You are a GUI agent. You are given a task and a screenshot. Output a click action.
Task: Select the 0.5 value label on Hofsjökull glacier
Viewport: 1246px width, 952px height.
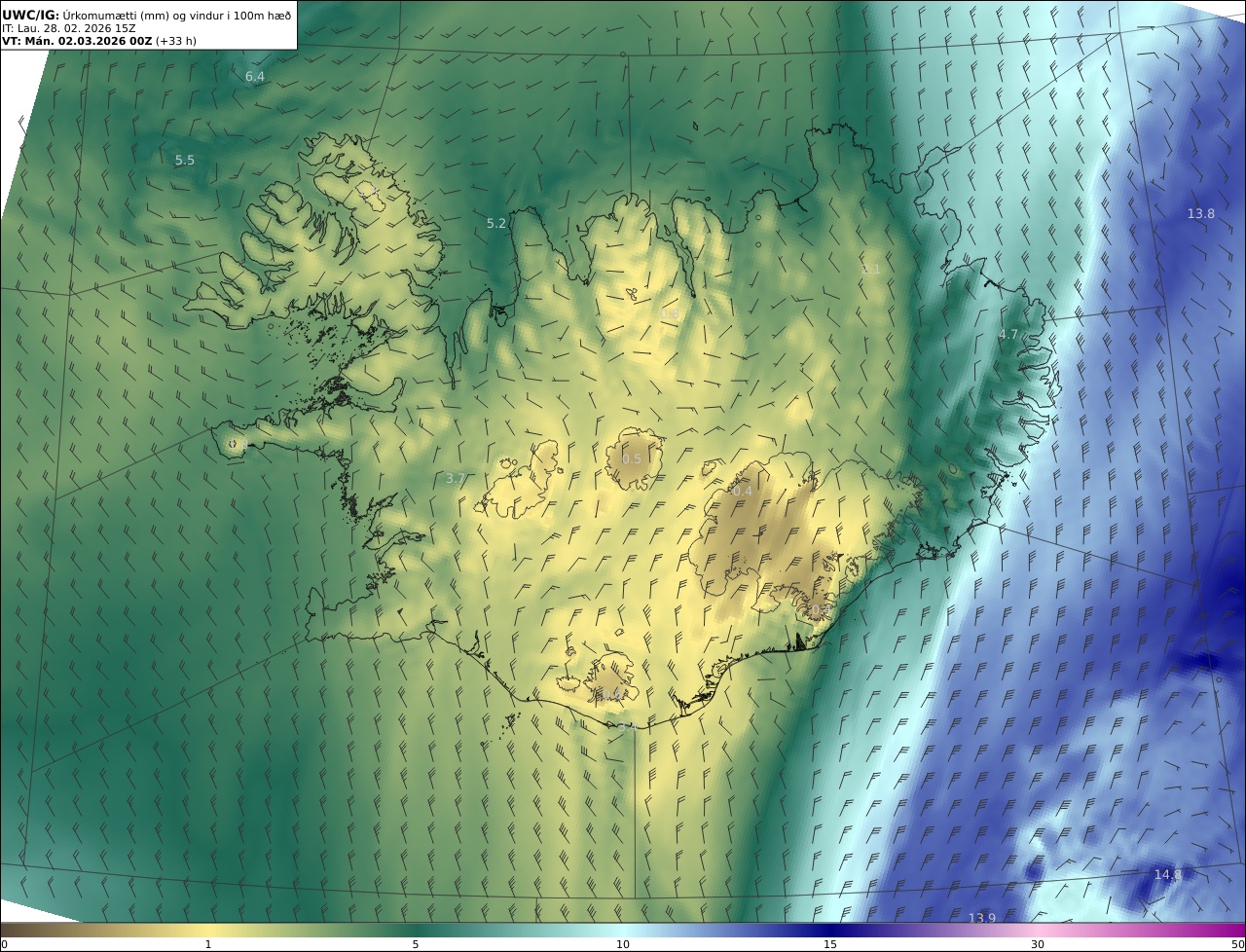point(632,459)
